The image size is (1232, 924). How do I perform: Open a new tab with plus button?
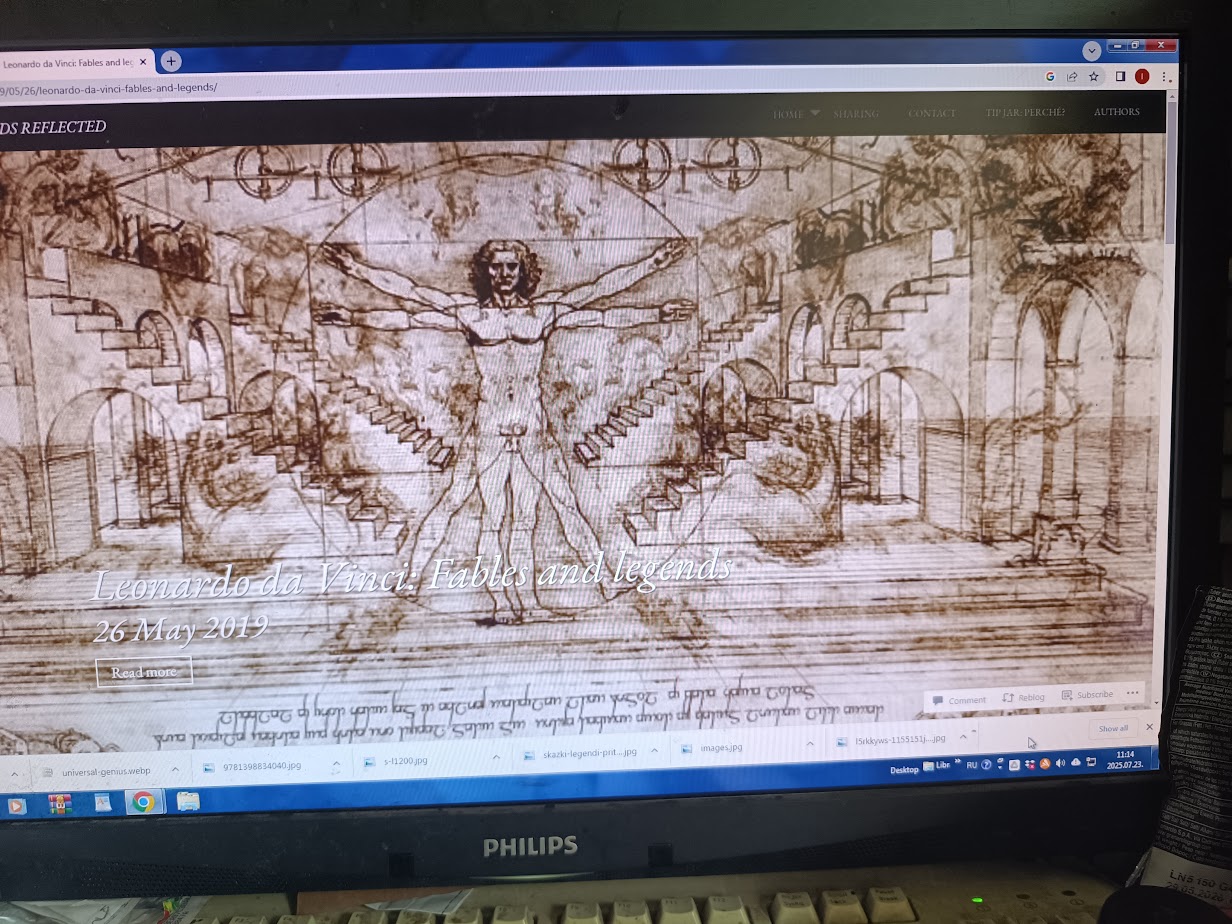tap(171, 61)
